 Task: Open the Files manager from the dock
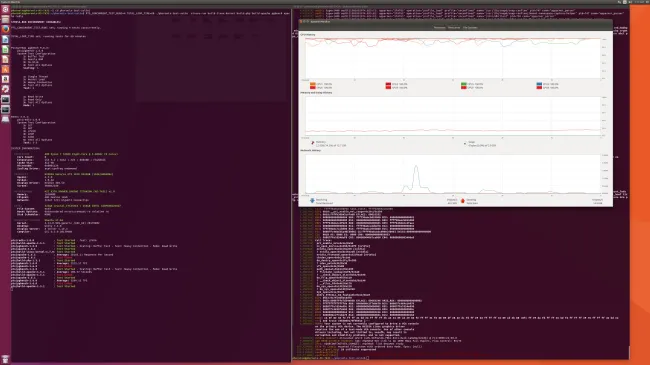5,19
